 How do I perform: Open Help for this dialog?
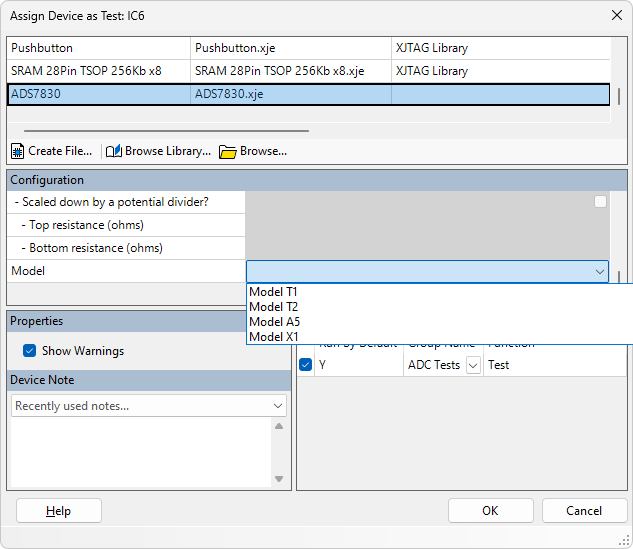pos(59,511)
